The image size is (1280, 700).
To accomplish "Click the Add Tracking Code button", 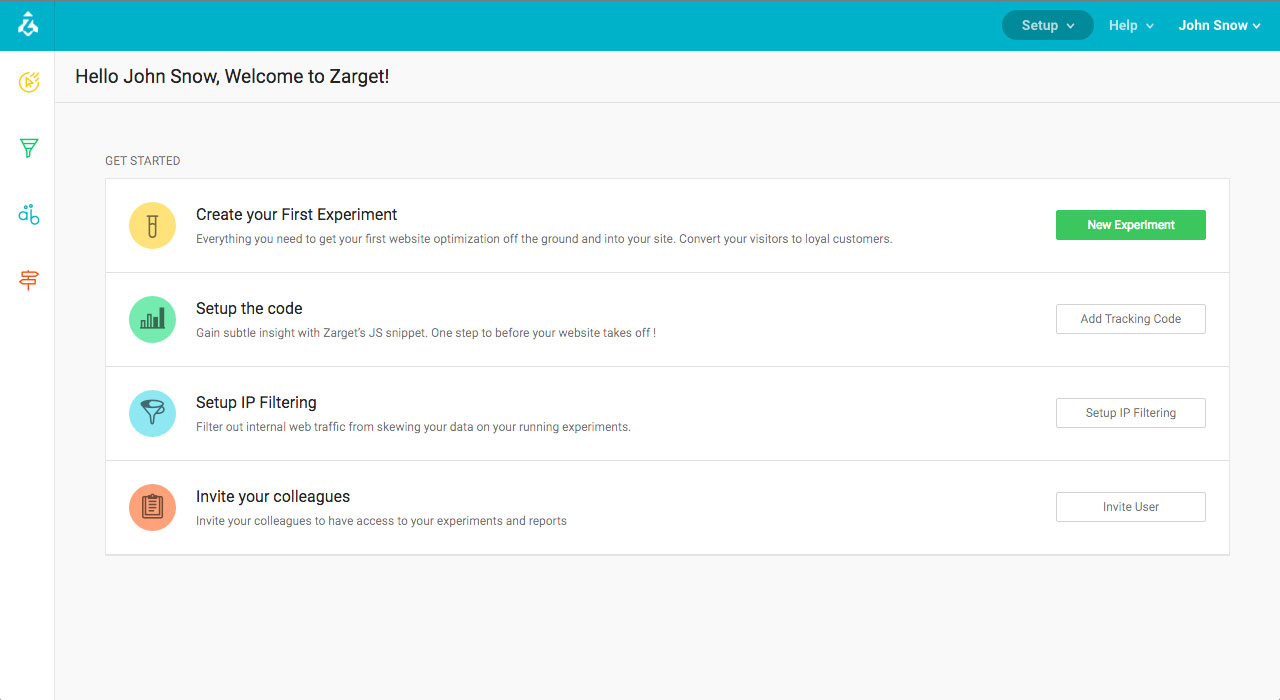I will pyautogui.click(x=1130, y=319).
